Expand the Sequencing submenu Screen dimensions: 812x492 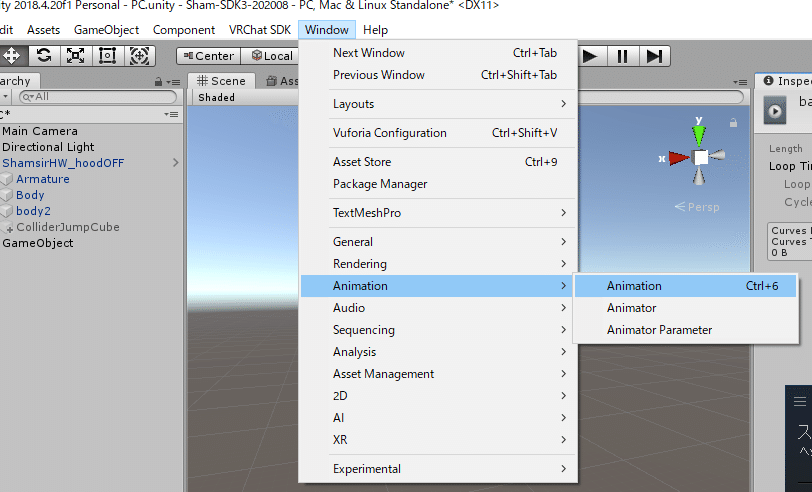point(438,330)
